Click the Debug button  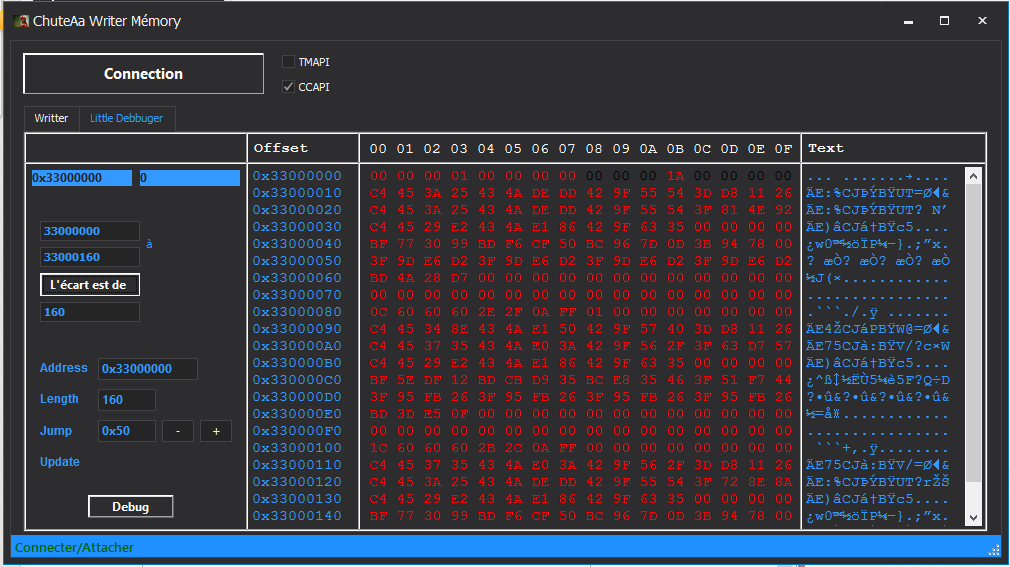click(x=131, y=506)
